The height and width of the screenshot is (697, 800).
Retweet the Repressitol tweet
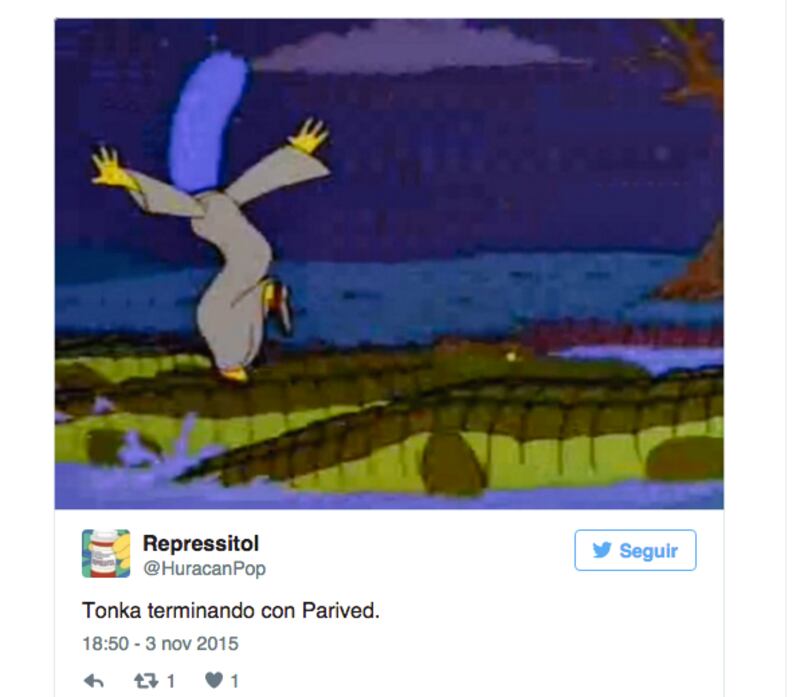[x=146, y=680]
